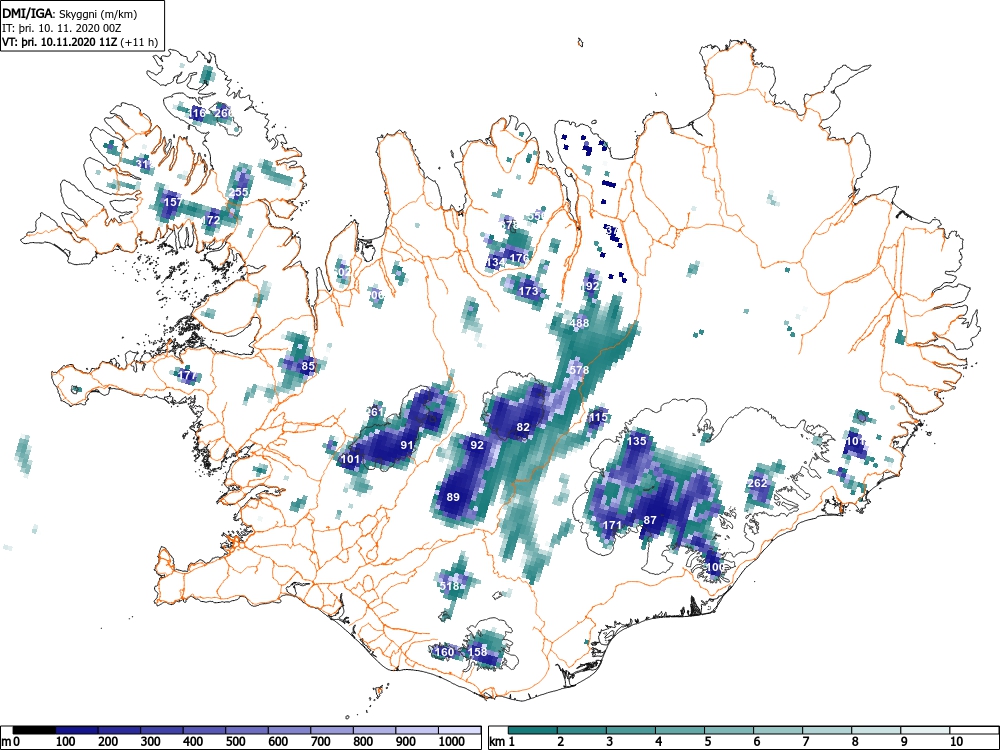Click km legend swatch between 1 and 2

pos(533,730)
